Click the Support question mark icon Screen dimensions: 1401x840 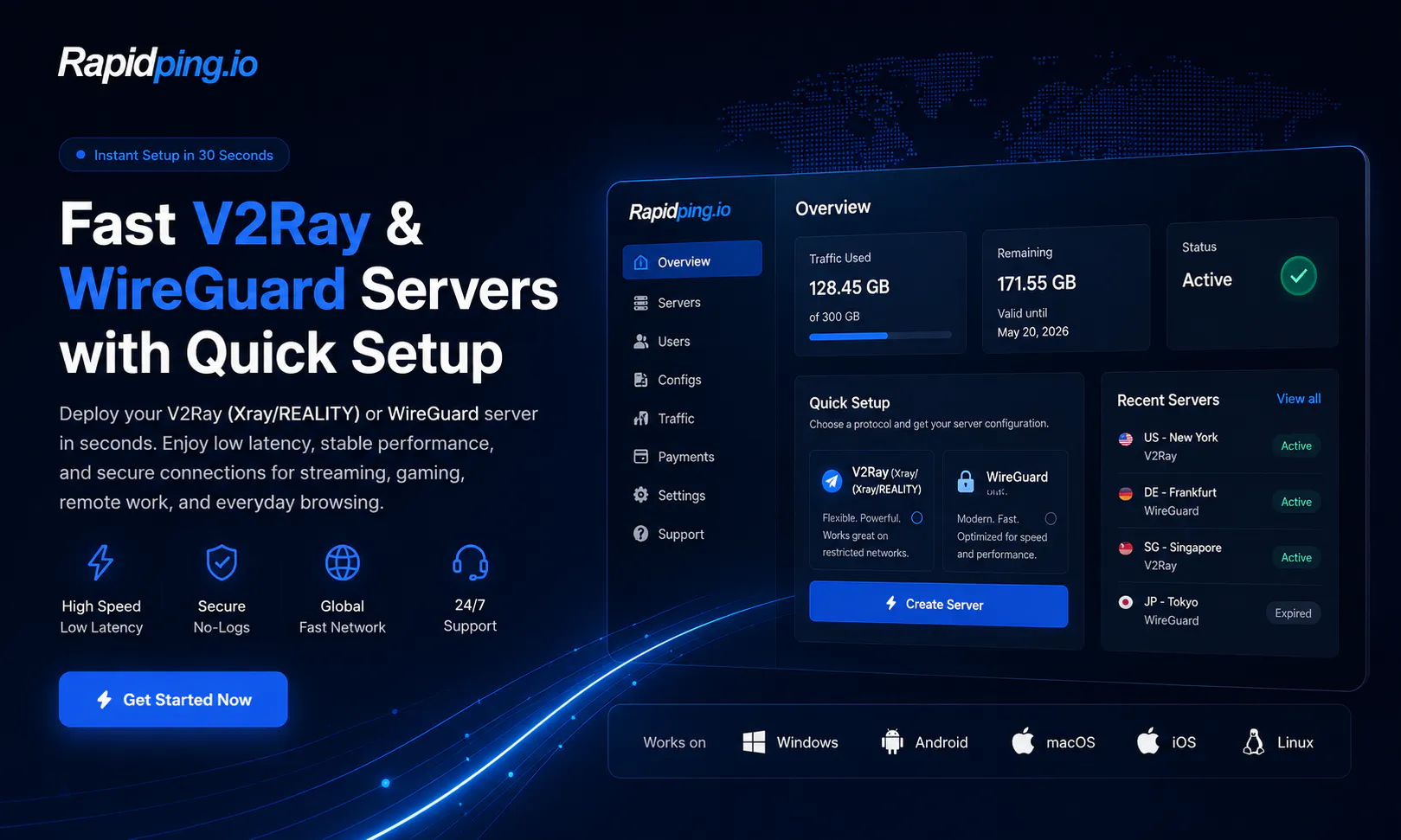(x=641, y=534)
